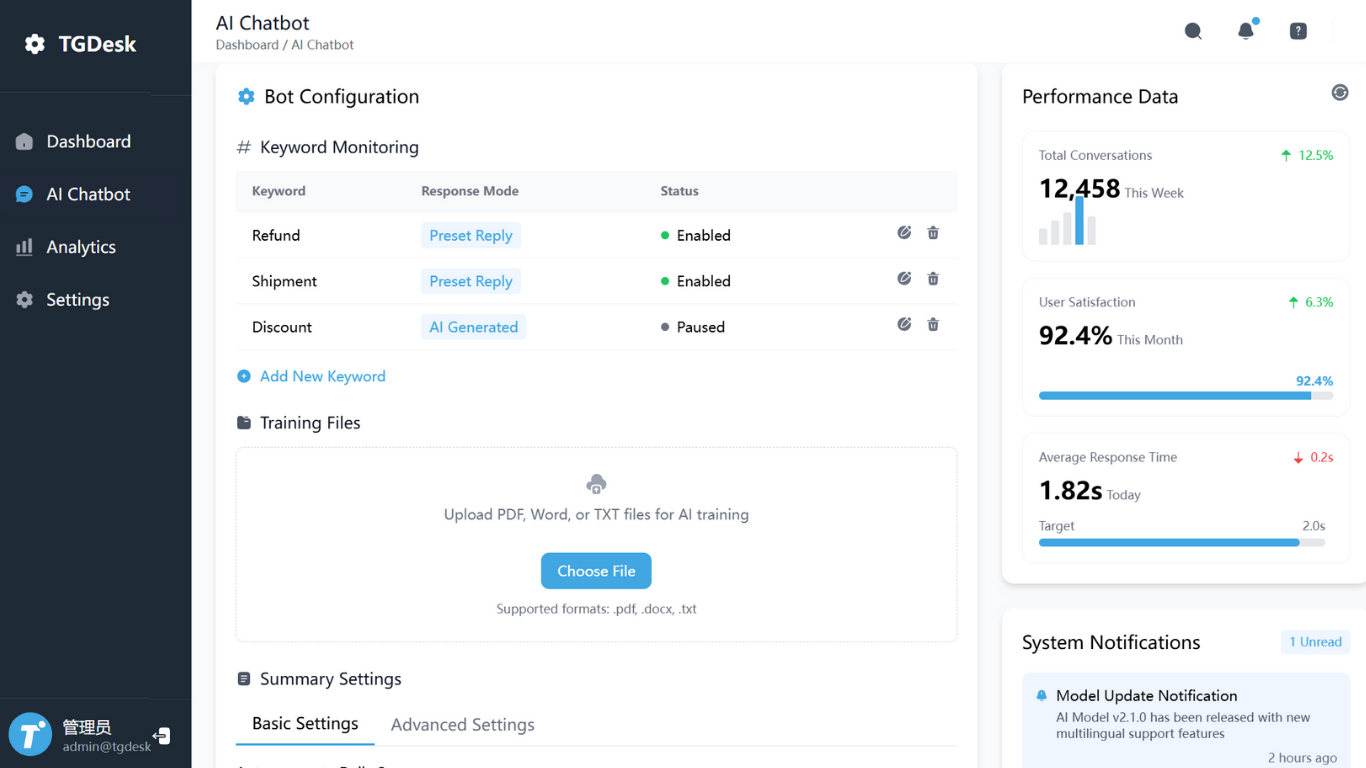
Task: Click the Refund keyword cell
Action: pyautogui.click(x=276, y=236)
